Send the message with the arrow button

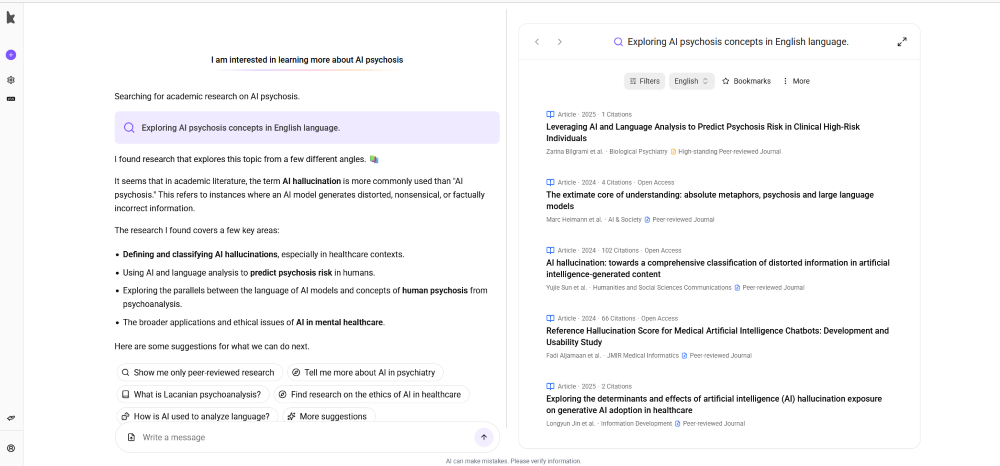coord(483,437)
